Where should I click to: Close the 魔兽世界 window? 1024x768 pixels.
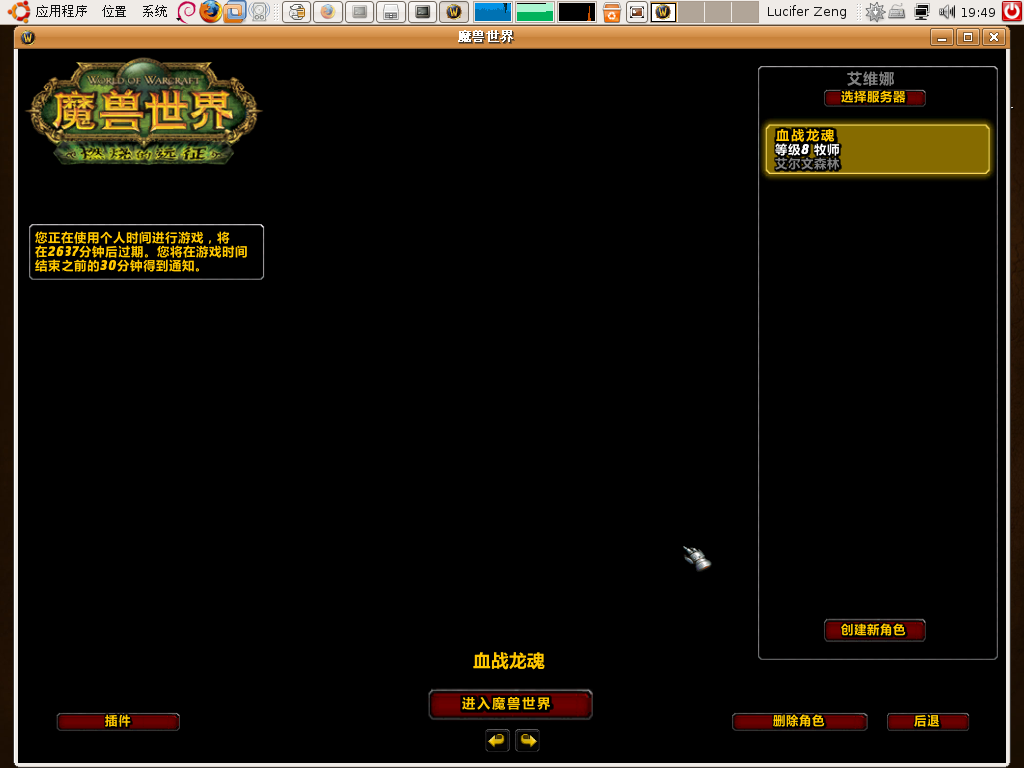(x=994, y=37)
